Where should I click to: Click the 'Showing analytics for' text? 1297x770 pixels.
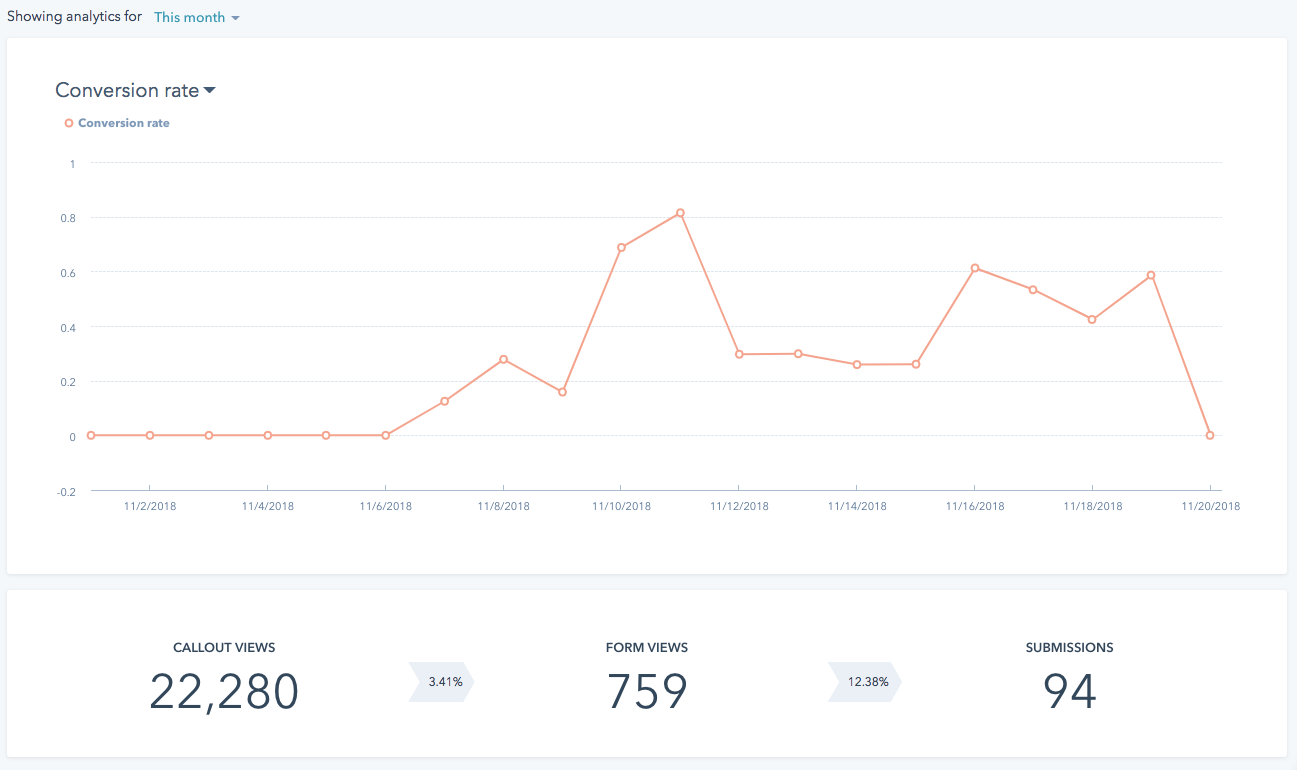pyautogui.click(x=74, y=17)
